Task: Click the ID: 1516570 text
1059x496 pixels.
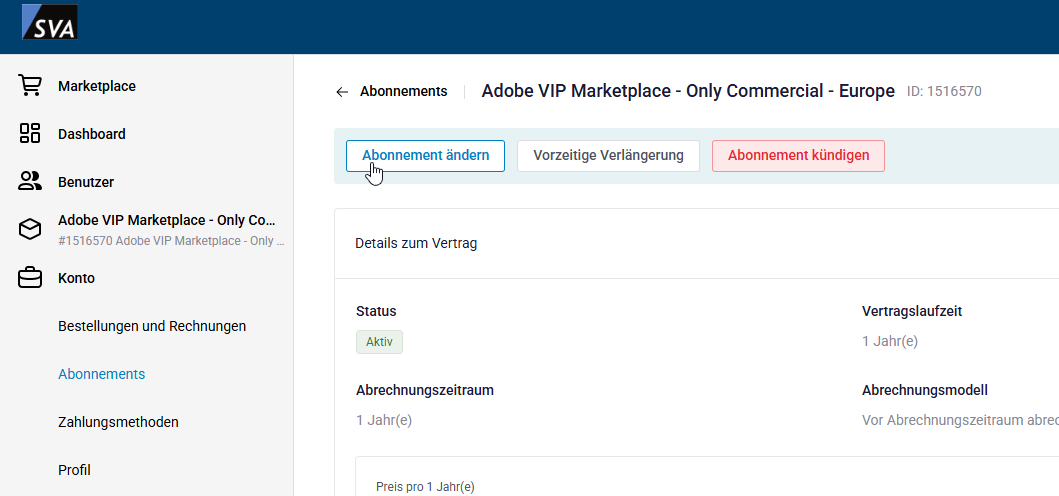Action: 944,92
